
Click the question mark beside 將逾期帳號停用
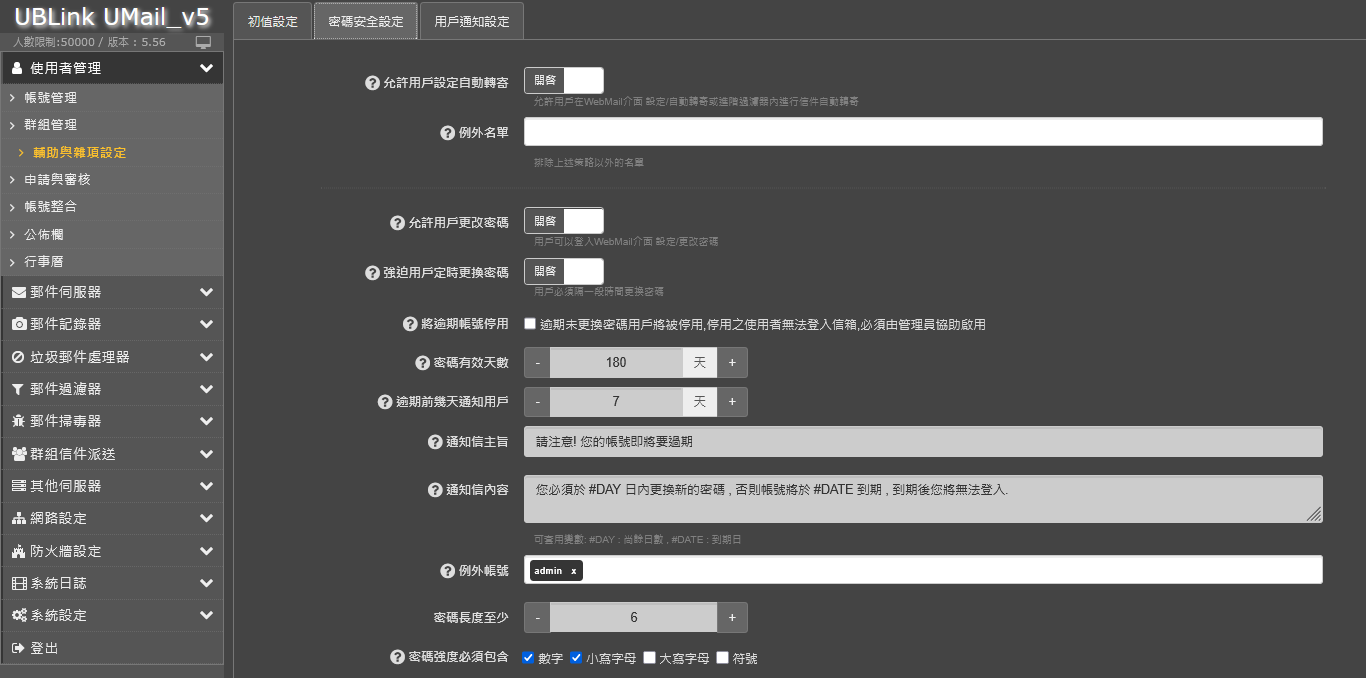[410, 324]
